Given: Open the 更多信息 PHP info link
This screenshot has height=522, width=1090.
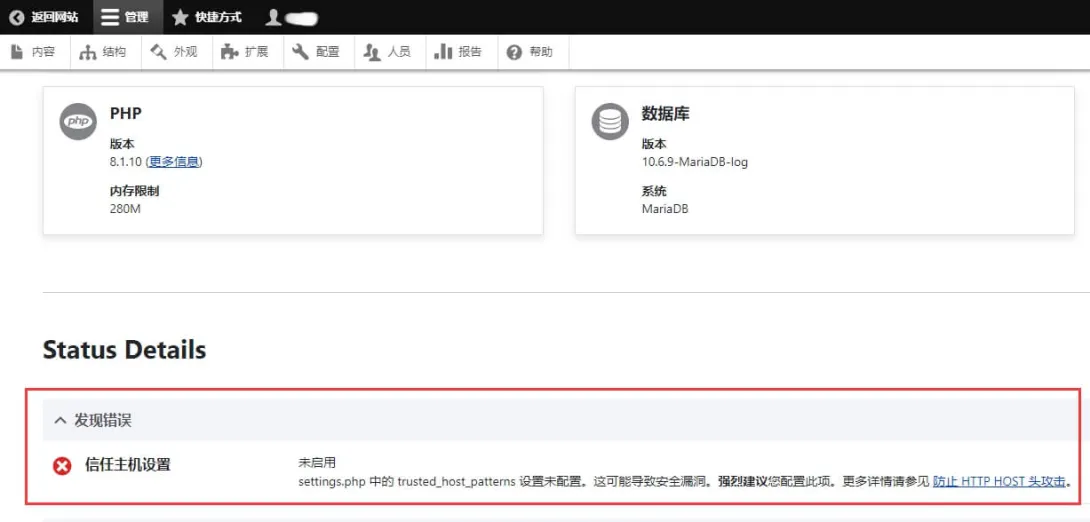Looking at the screenshot, I should pyautogui.click(x=174, y=162).
